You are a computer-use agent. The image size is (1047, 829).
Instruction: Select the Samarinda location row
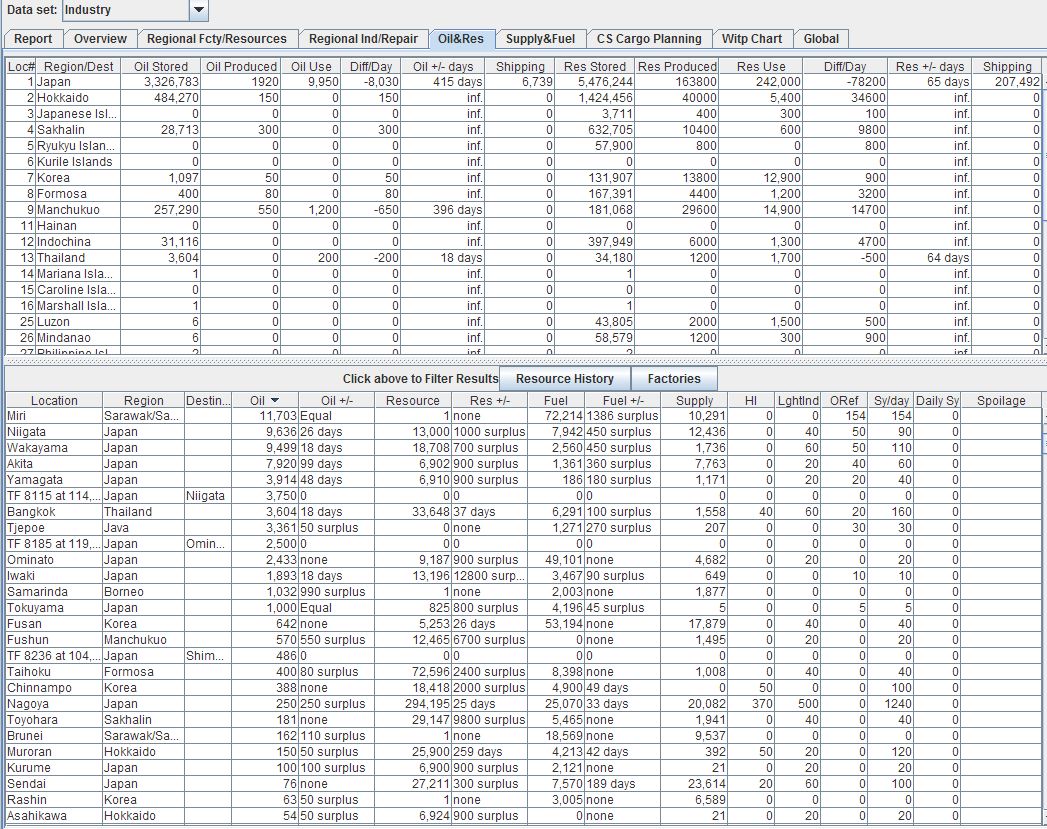point(524,592)
